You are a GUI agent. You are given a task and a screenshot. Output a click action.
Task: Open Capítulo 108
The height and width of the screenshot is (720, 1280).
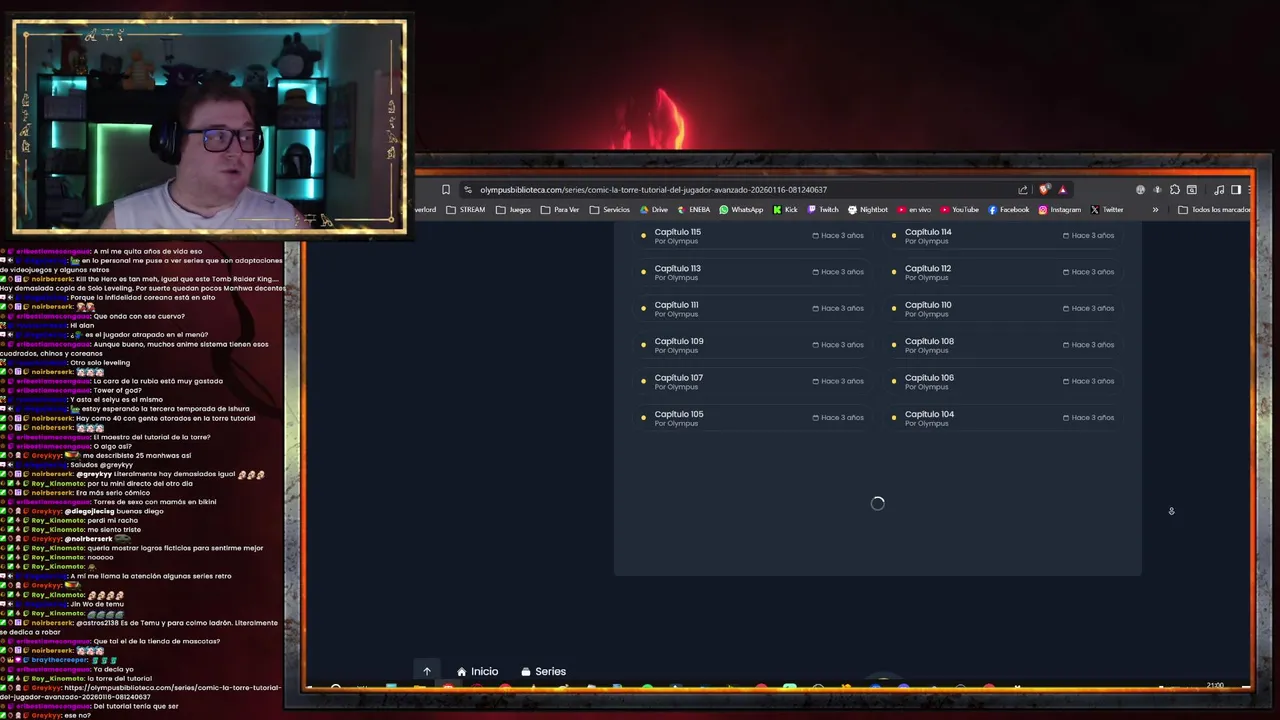(1003, 345)
